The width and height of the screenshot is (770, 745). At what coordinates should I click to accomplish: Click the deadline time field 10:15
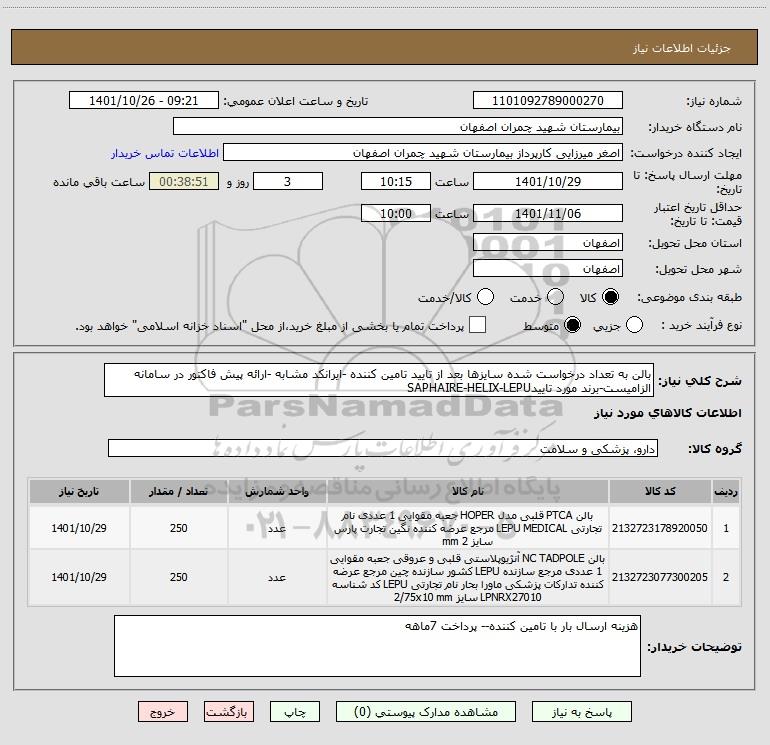click(396, 181)
